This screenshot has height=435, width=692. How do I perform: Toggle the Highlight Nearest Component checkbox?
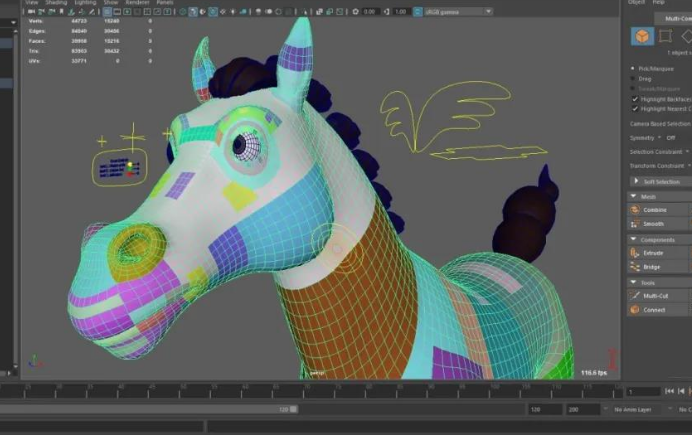pyautogui.click(x=635, y=109)
